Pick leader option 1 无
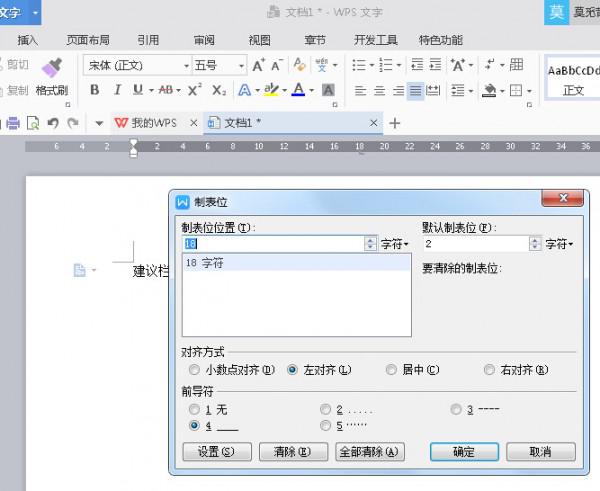The image size is (600, 491). [194, 409]
